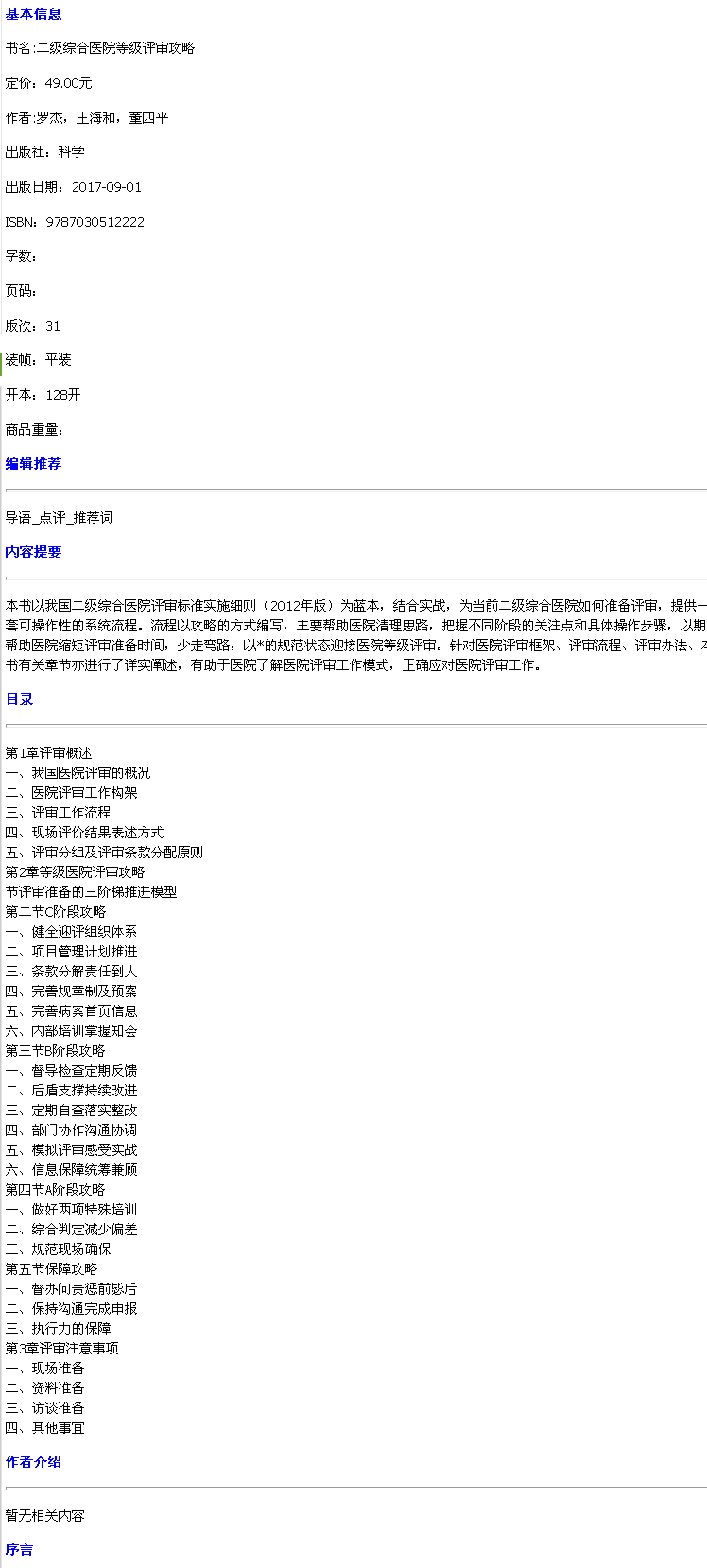
Task: Click 第五节保障攻略
Action: click(x=52, y=1269)
